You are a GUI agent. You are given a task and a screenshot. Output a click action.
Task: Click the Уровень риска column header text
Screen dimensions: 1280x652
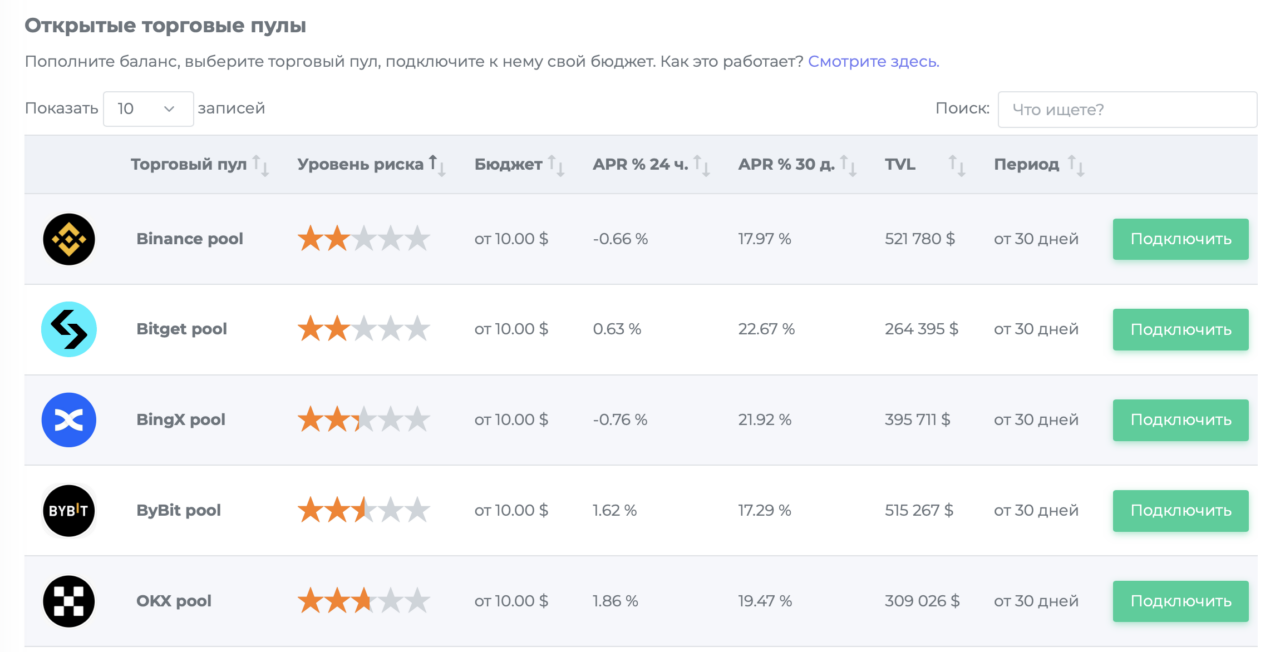pos(360,165)
